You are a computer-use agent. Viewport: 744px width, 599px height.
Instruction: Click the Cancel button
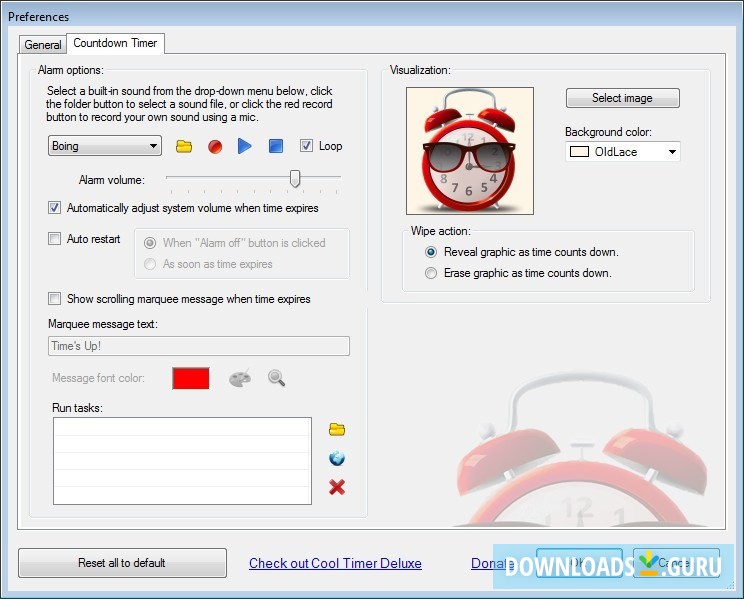pyautogui.click(x=676, y=563)
